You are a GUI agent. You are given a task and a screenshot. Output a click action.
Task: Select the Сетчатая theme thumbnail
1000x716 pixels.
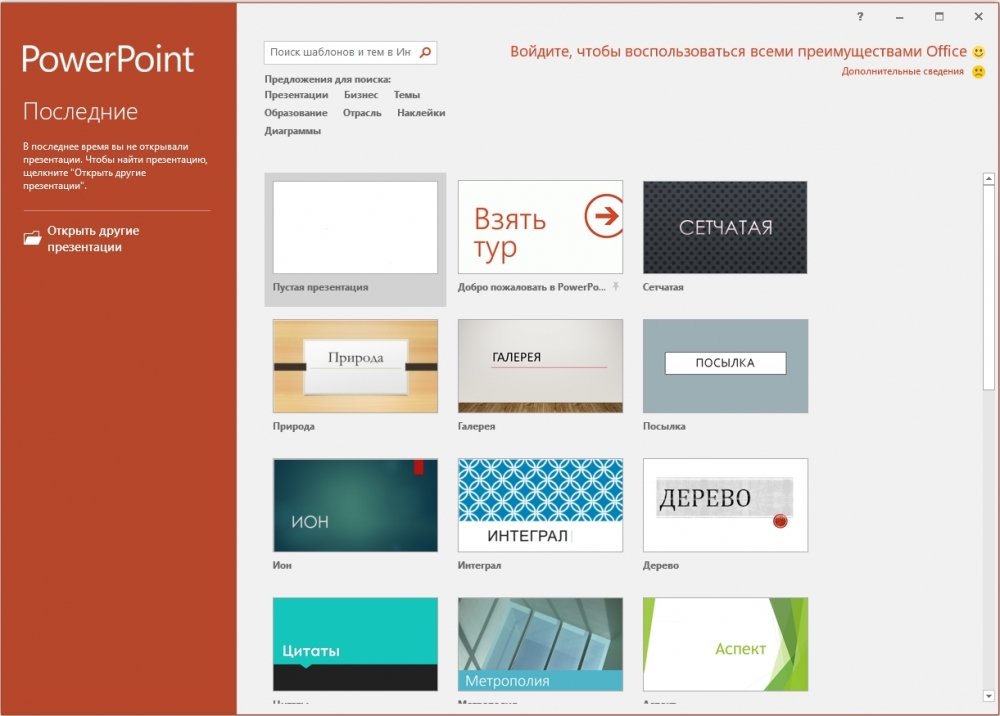click(725, 228)
